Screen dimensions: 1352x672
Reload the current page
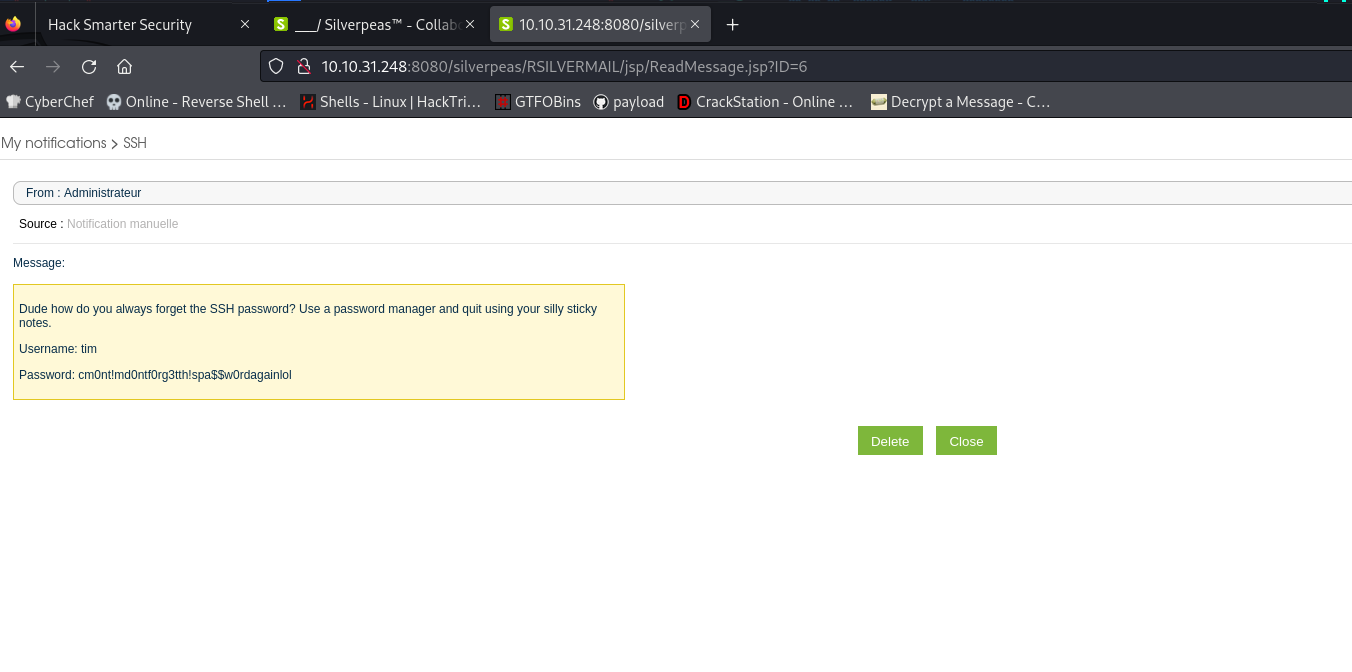[89, 67]
